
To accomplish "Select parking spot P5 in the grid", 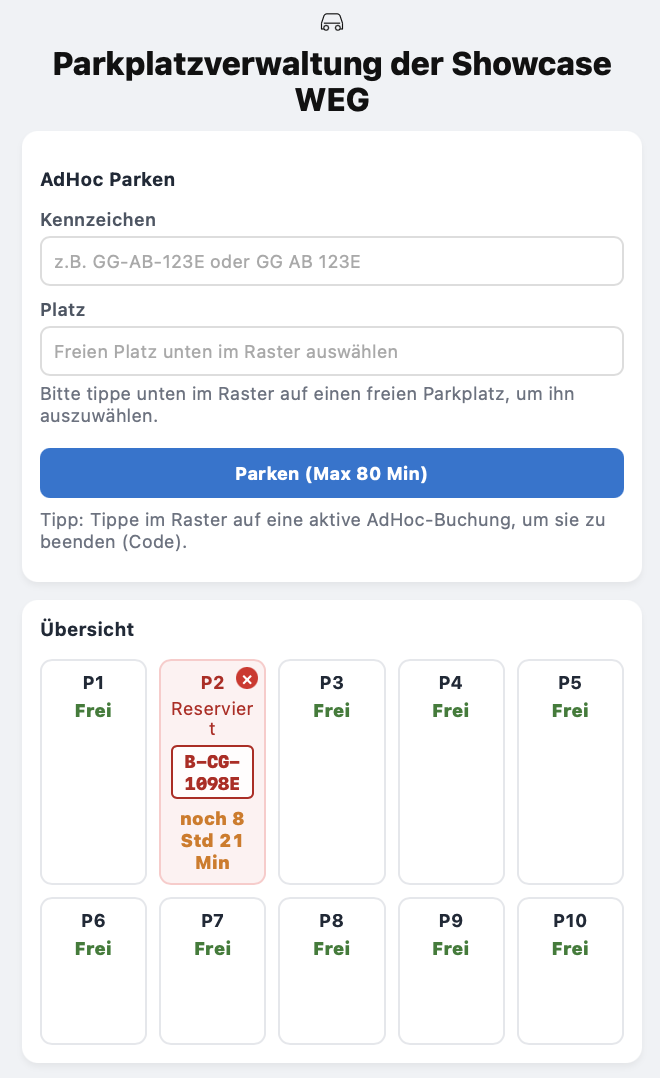I will [570, 771].
